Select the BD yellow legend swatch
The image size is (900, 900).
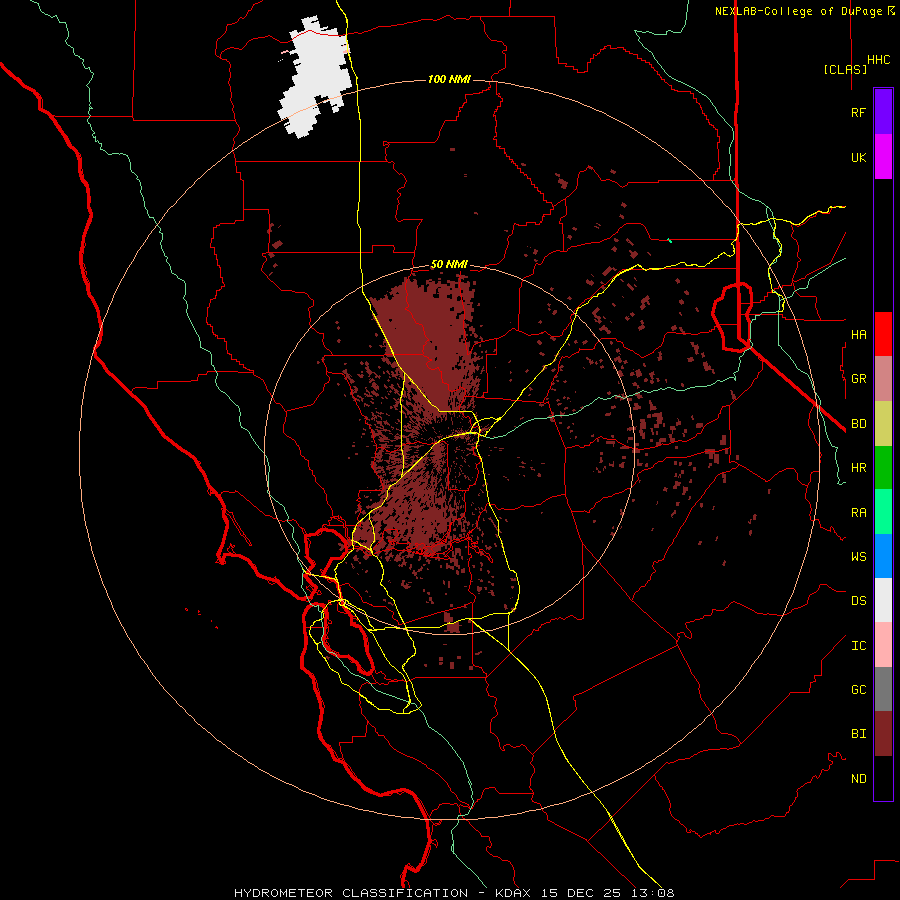coord(883,423)
